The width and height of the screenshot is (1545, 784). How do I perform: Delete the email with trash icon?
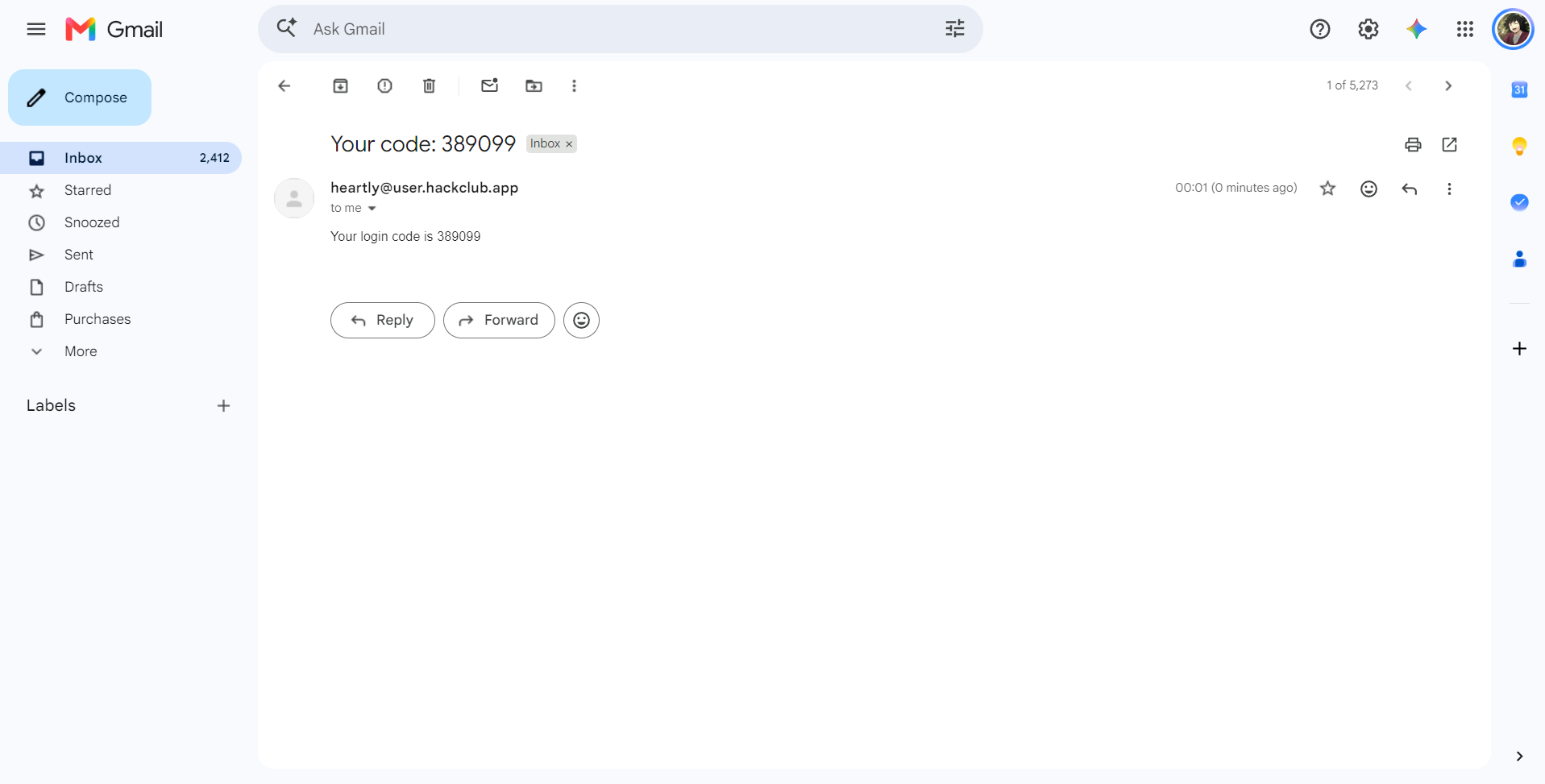click(x=430, y=86)
